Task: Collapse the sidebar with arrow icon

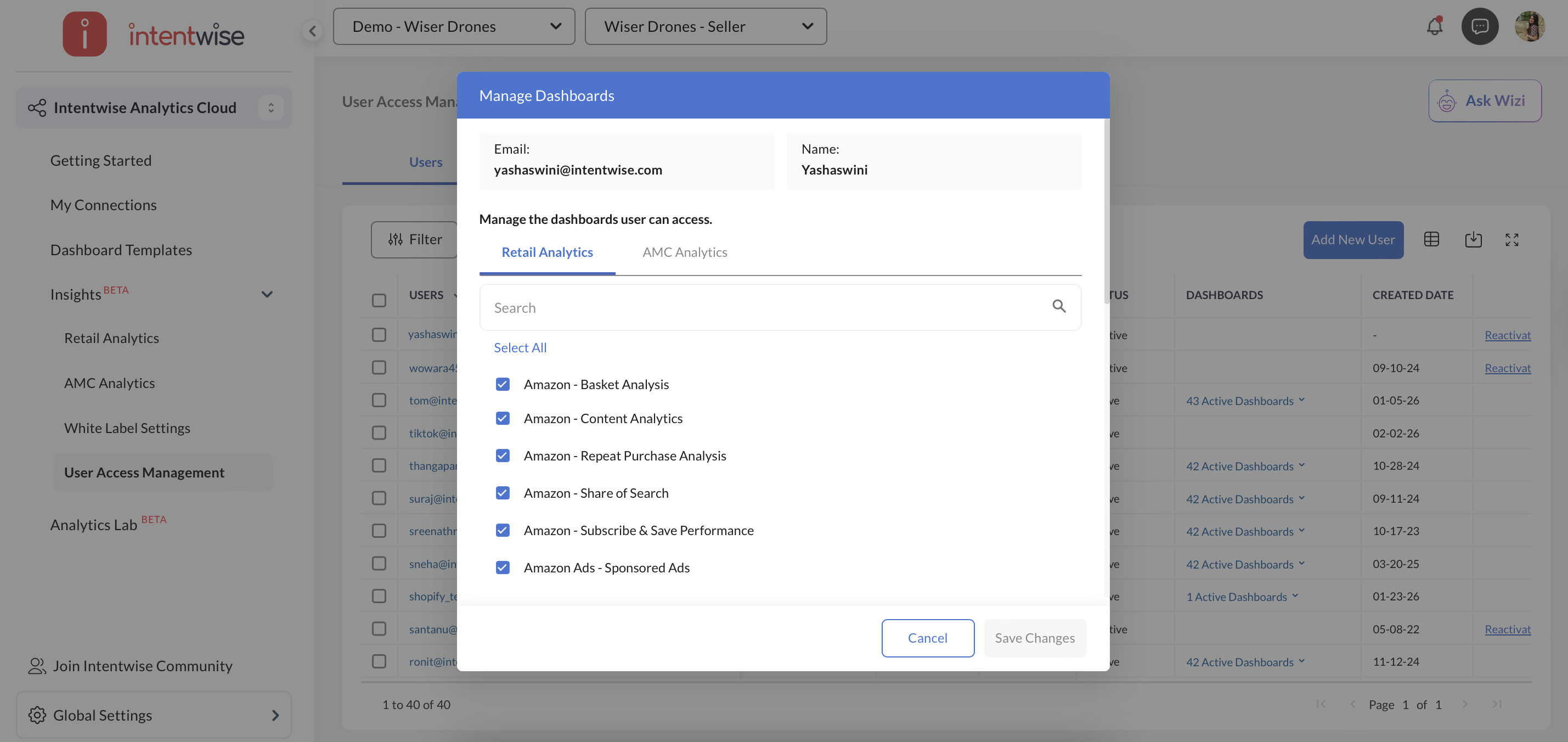Action: pos(312,30)
